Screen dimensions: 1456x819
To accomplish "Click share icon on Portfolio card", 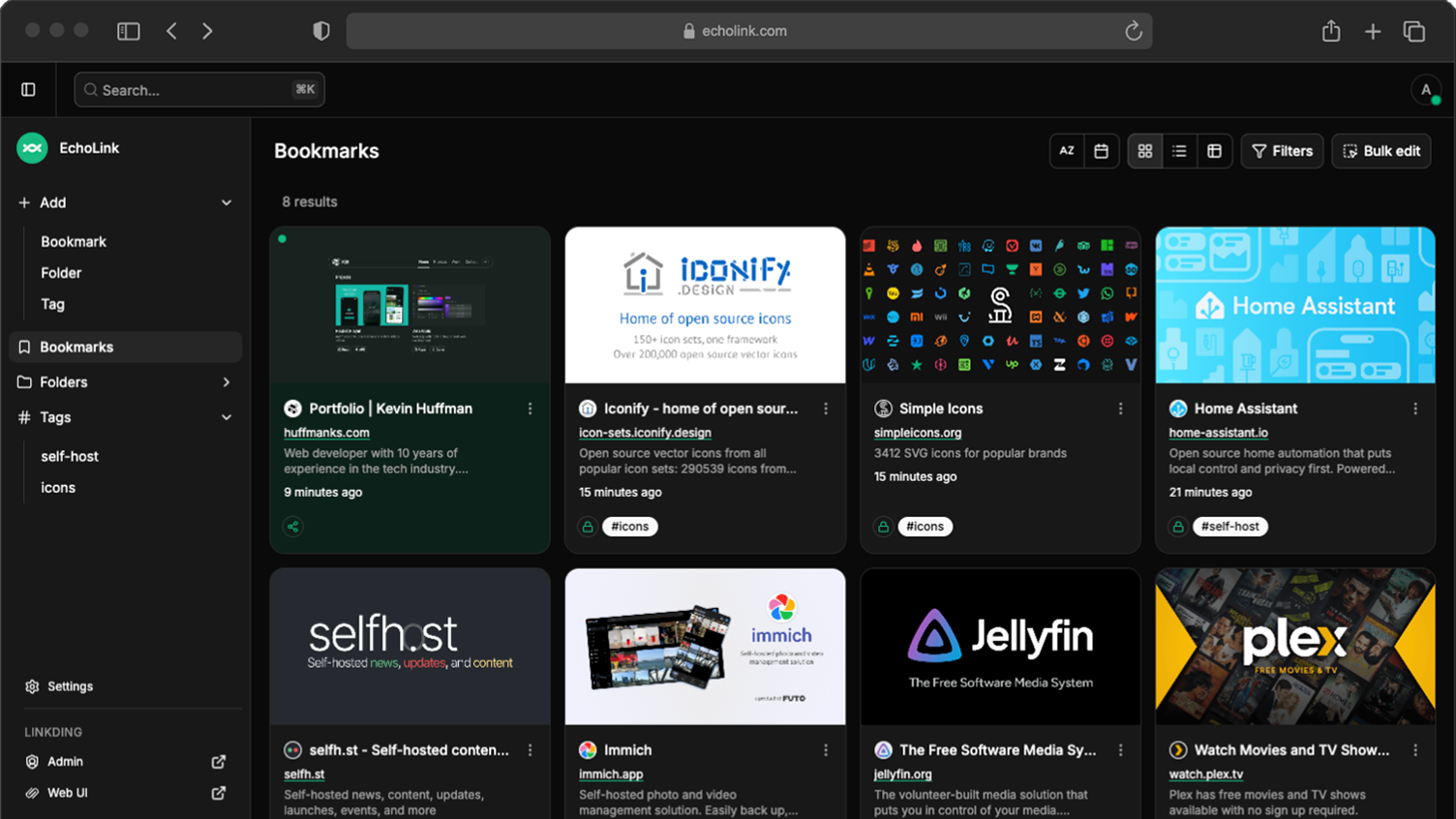I will tap(292, 527).
